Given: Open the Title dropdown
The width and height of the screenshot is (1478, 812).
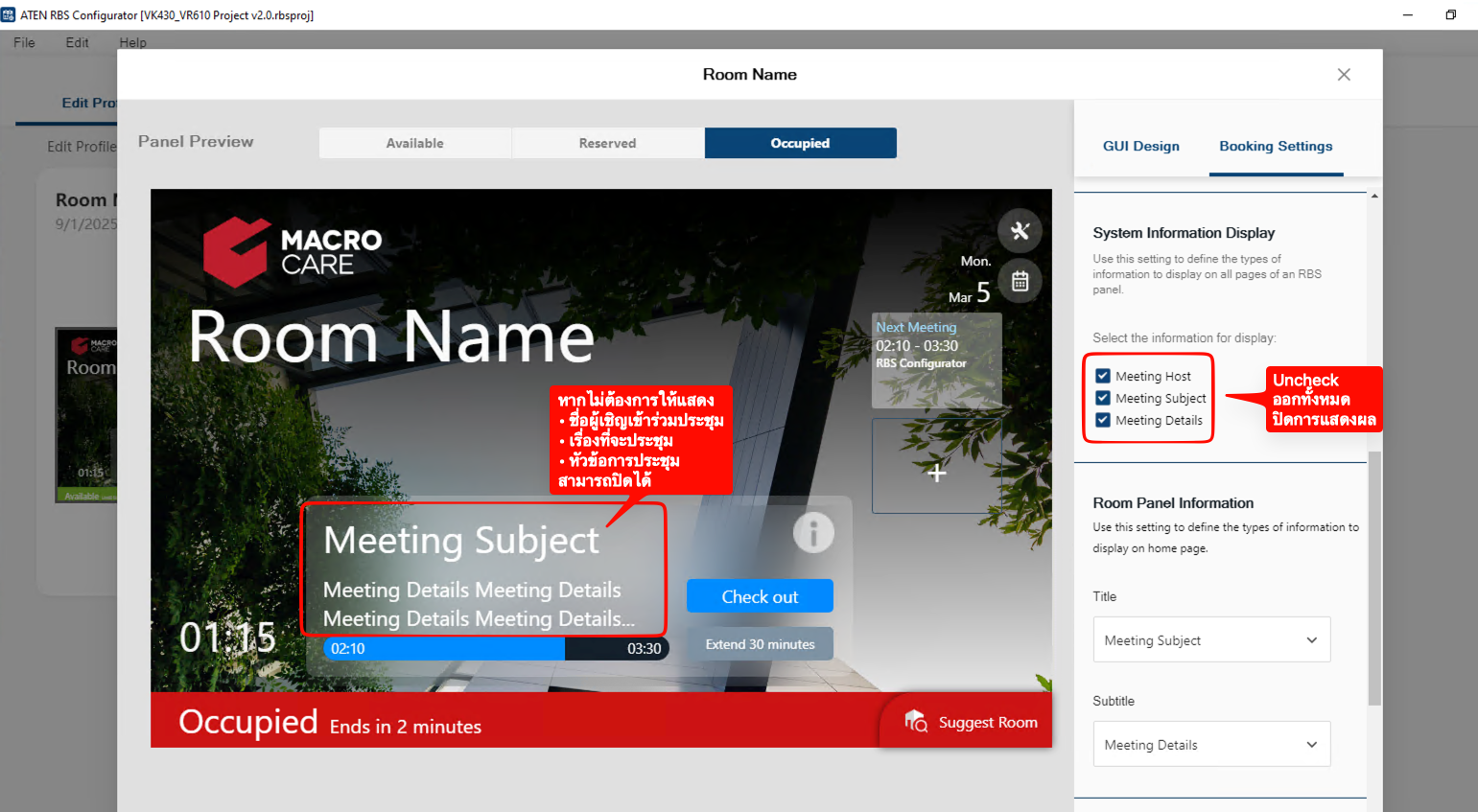Looking at the screenshot, I should [x=1211, y=639].
